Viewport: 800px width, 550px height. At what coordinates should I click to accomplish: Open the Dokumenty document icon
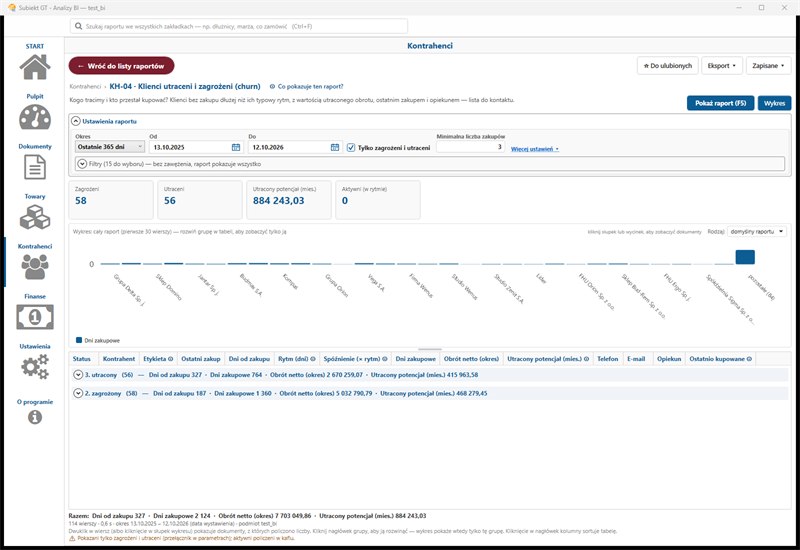pyautogui.click(x=35, y=167)
